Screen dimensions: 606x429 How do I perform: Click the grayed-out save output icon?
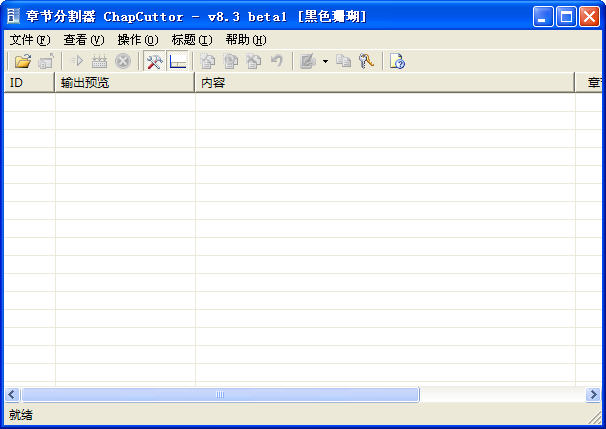point(46,61)
